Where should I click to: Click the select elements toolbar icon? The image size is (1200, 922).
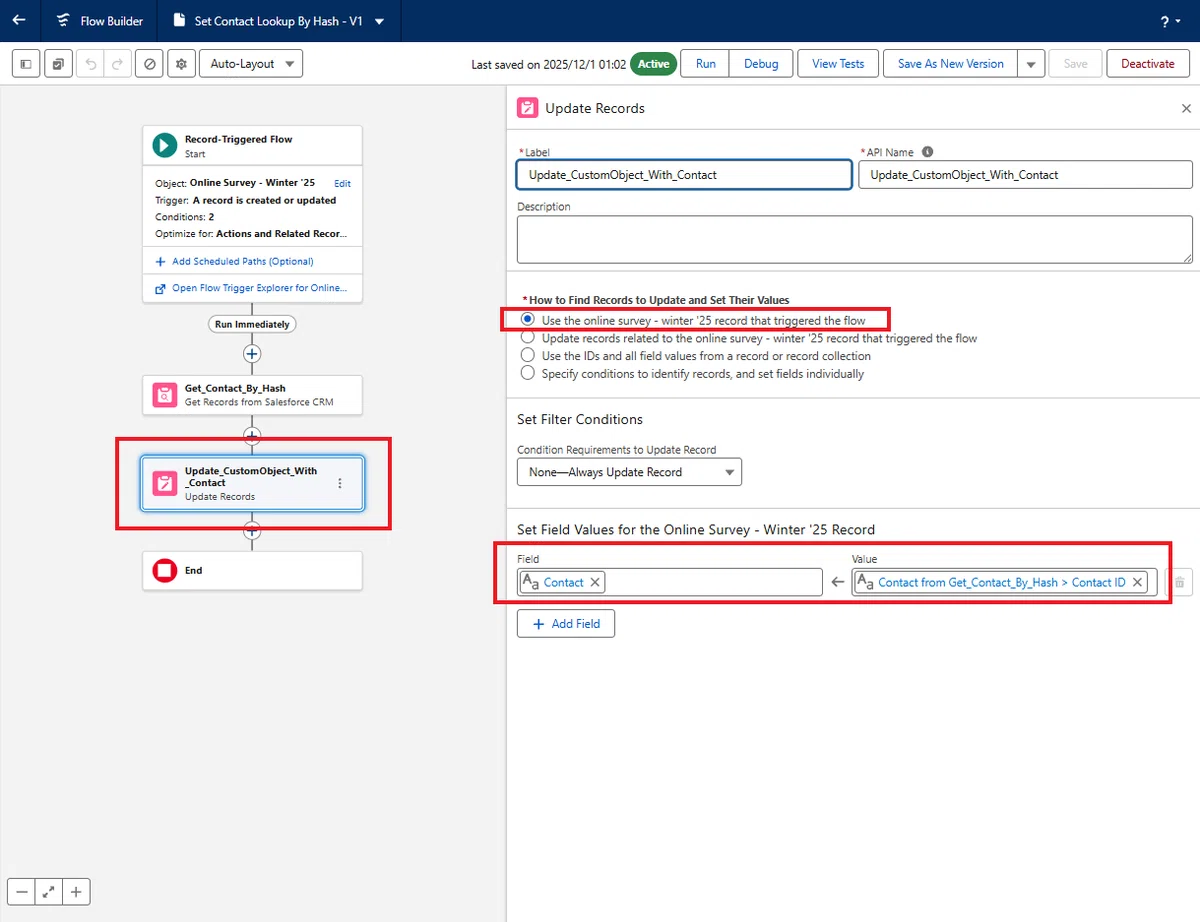58,64
